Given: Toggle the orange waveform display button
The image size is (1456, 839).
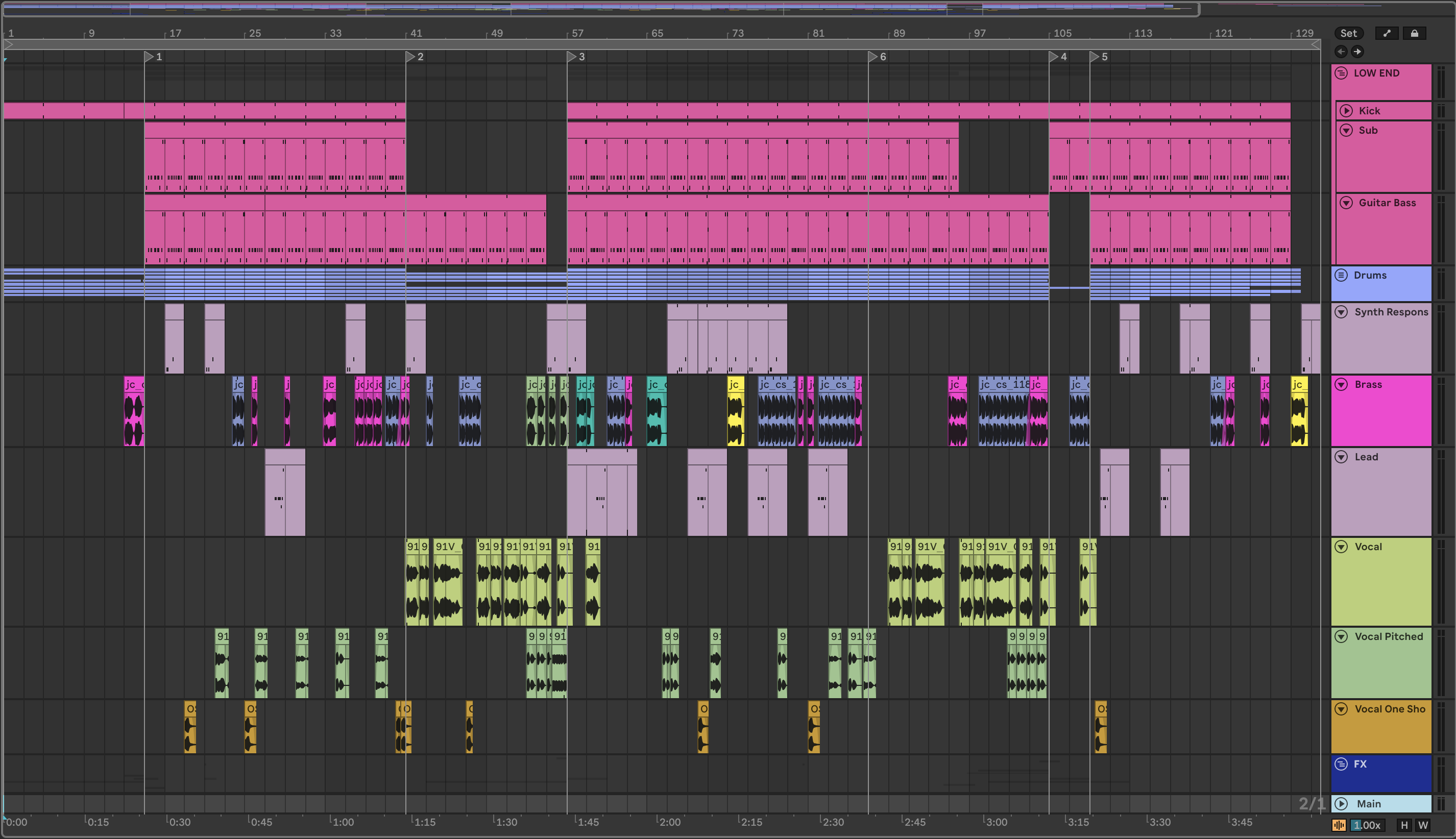Looking at the screenshot, I should click(1339, 825).
